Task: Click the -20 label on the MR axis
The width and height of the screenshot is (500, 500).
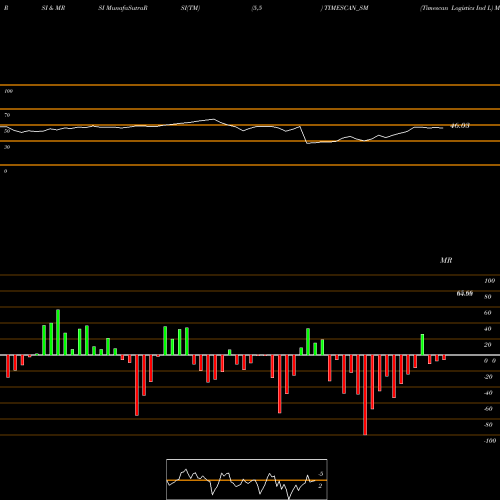Action: 488,377
